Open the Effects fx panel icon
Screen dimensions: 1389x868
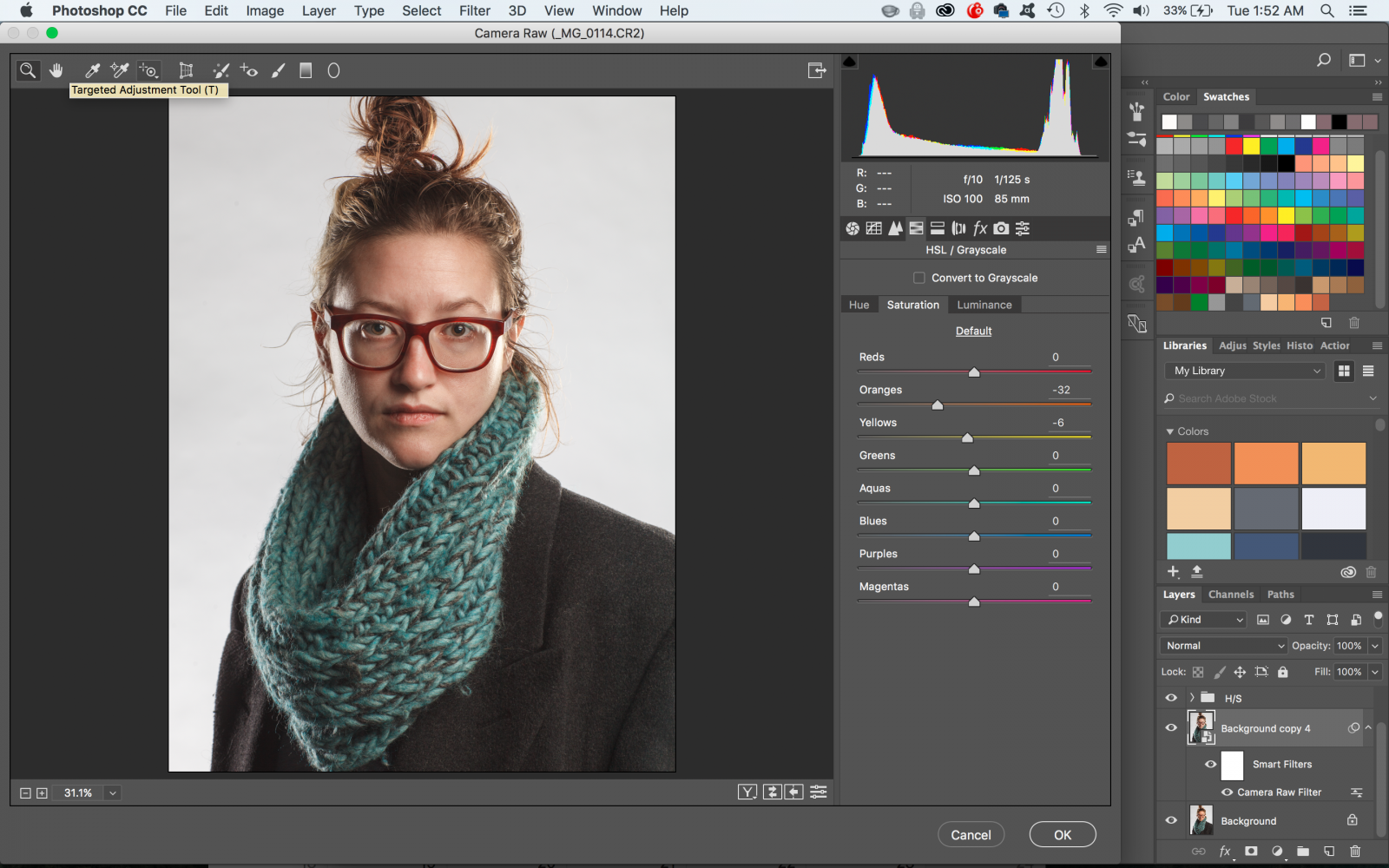(x=980, y=228)
